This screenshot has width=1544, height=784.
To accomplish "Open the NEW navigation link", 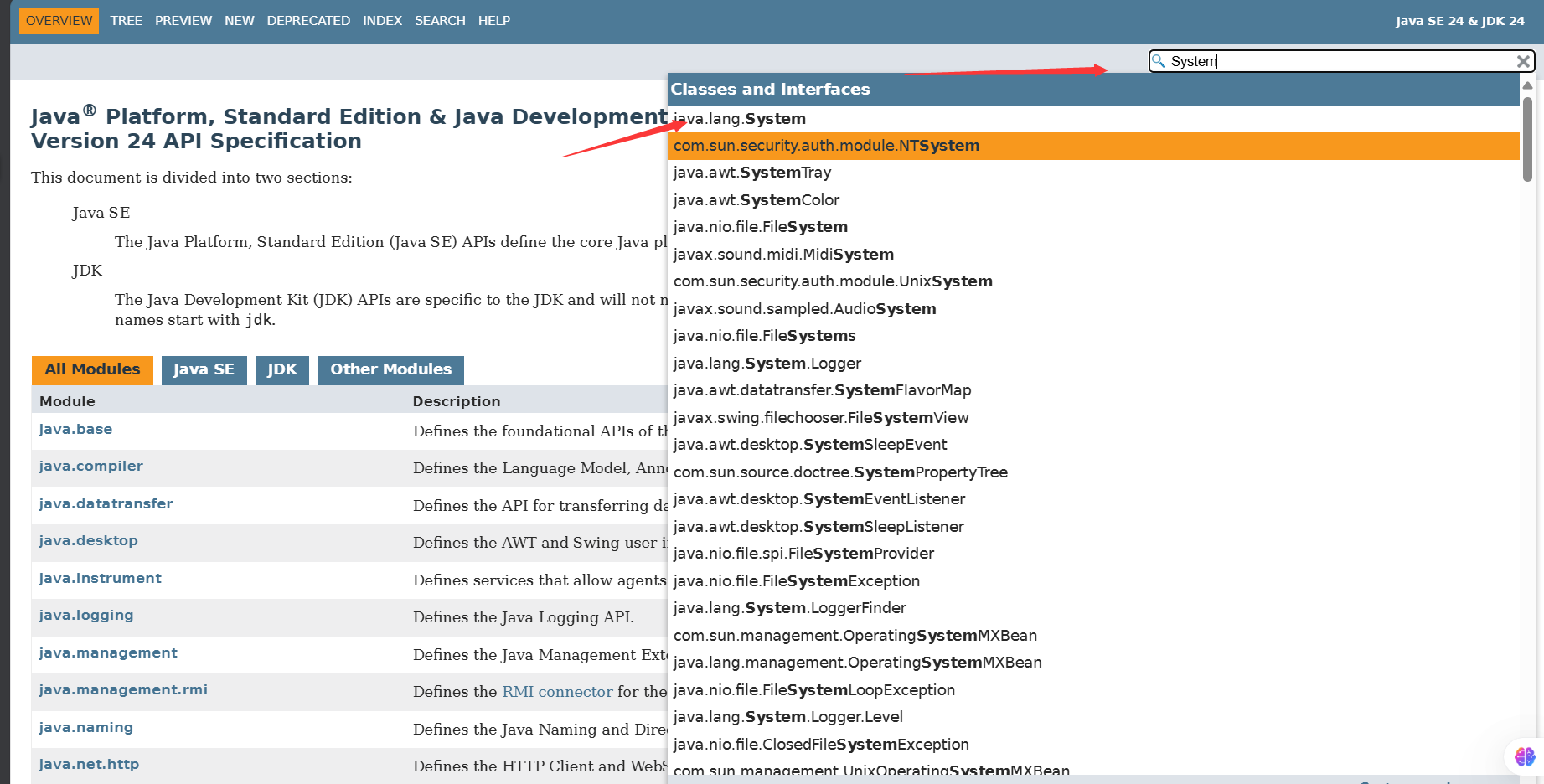I will click(240, 21).
